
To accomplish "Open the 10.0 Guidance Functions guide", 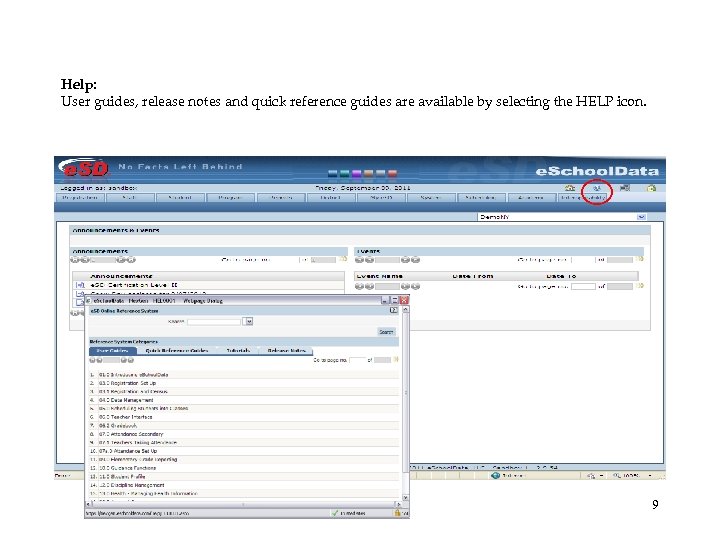I will (x=127, y=468).
